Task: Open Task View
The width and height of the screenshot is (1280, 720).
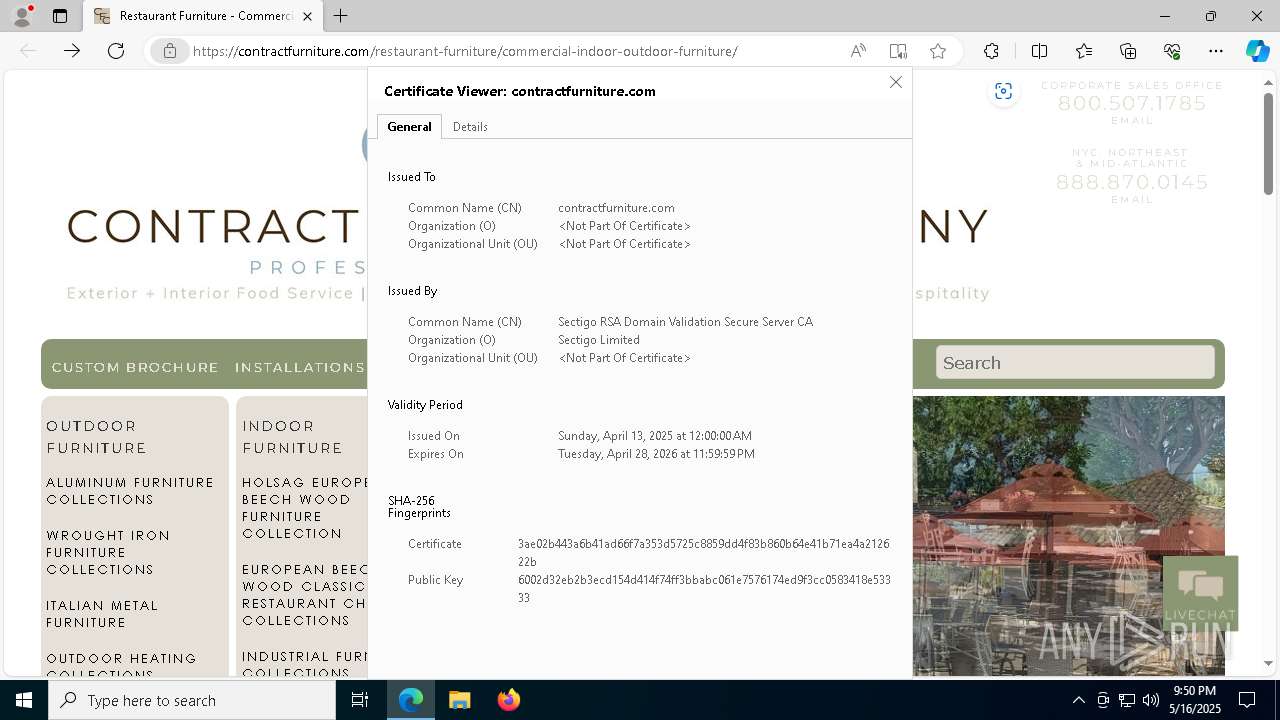Action: pyautogui.click(x=360, y=700)
